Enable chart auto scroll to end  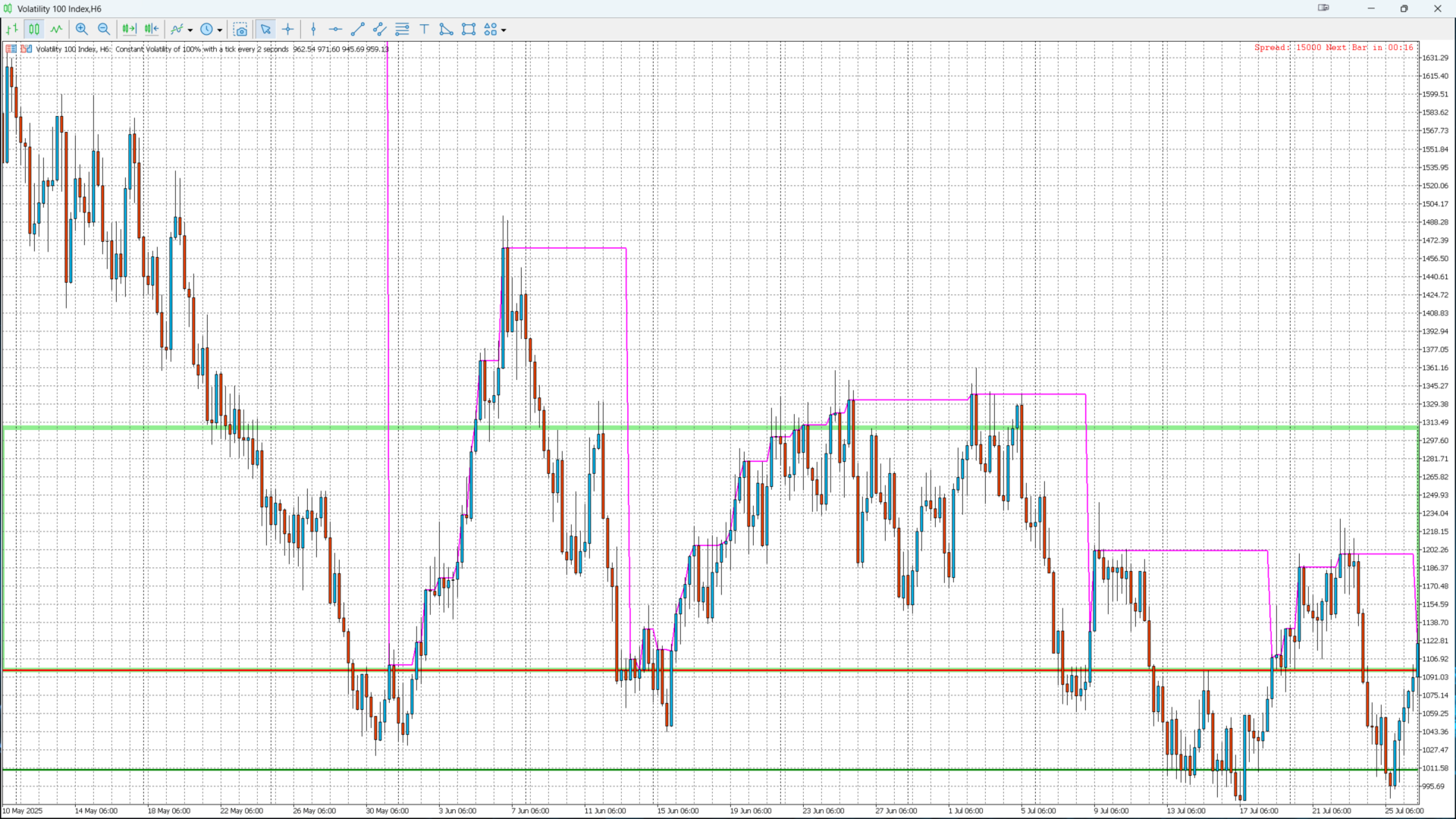pyautogui.click(x=129, y=30)
